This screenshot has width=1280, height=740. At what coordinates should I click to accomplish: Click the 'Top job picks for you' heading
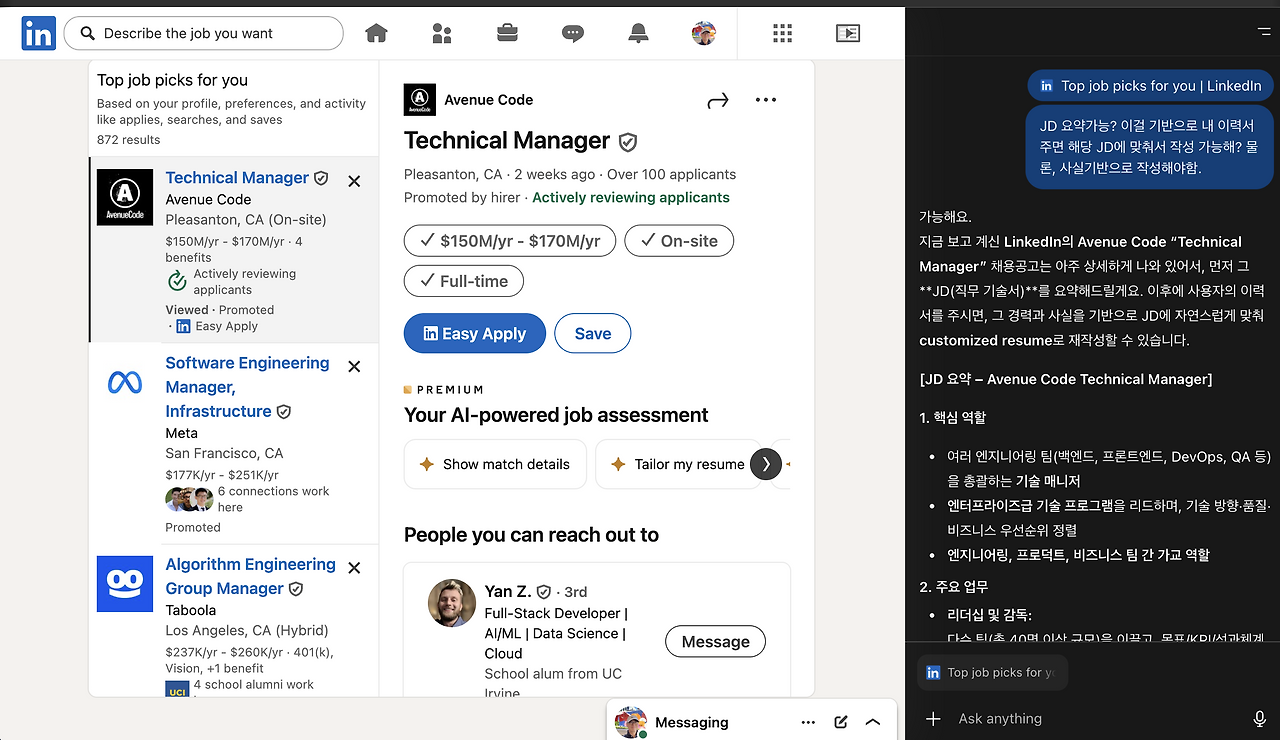172,80
